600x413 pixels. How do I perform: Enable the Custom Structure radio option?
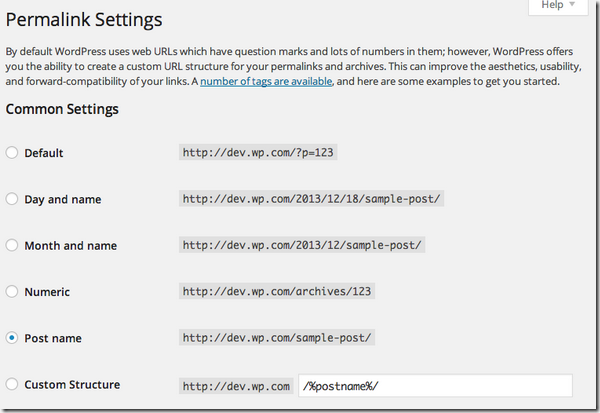click(12, 384)
